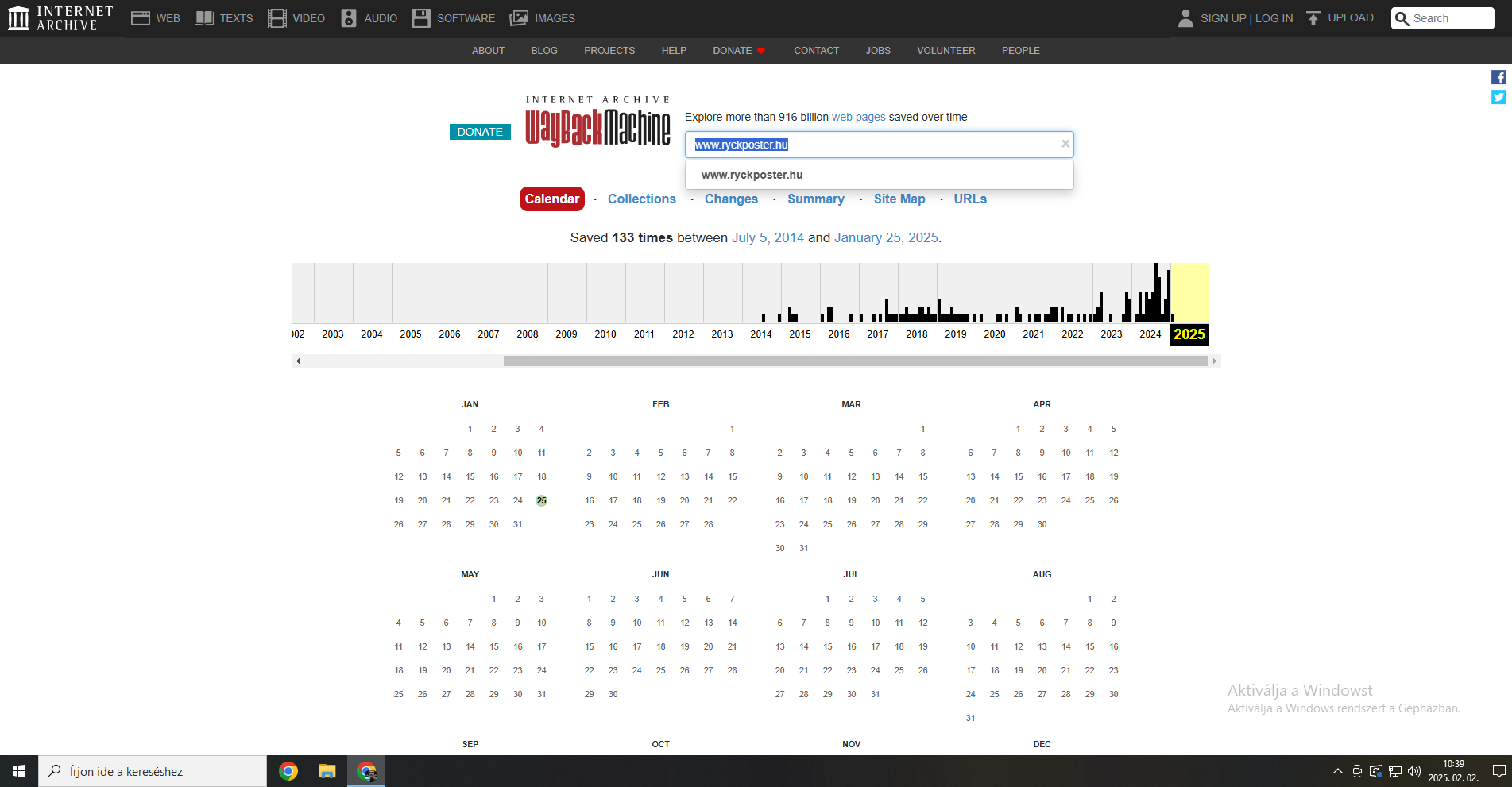
Task: Select the Calendar tab
Action: 552,199
